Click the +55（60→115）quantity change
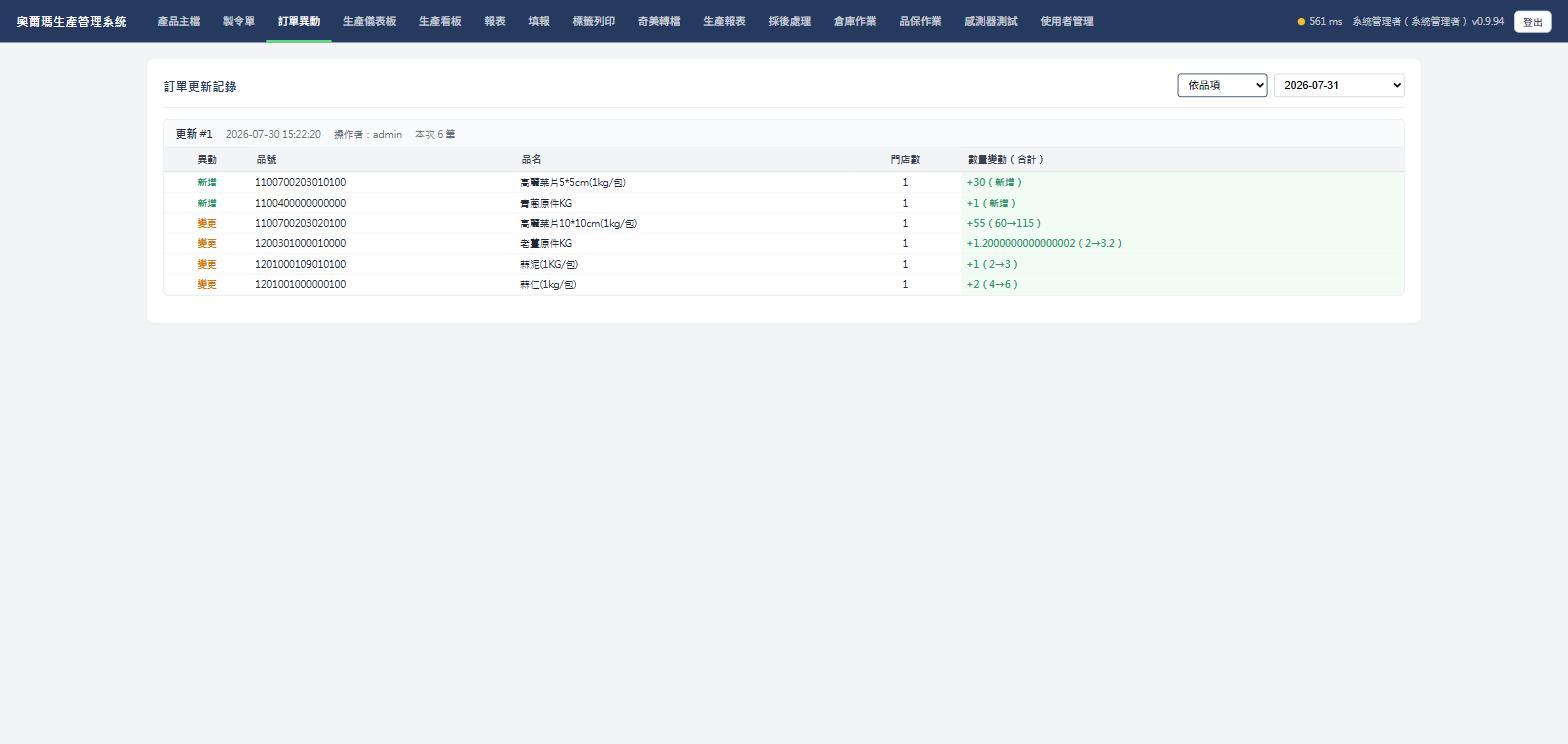1568x744 pixels. coord(1004,224)
